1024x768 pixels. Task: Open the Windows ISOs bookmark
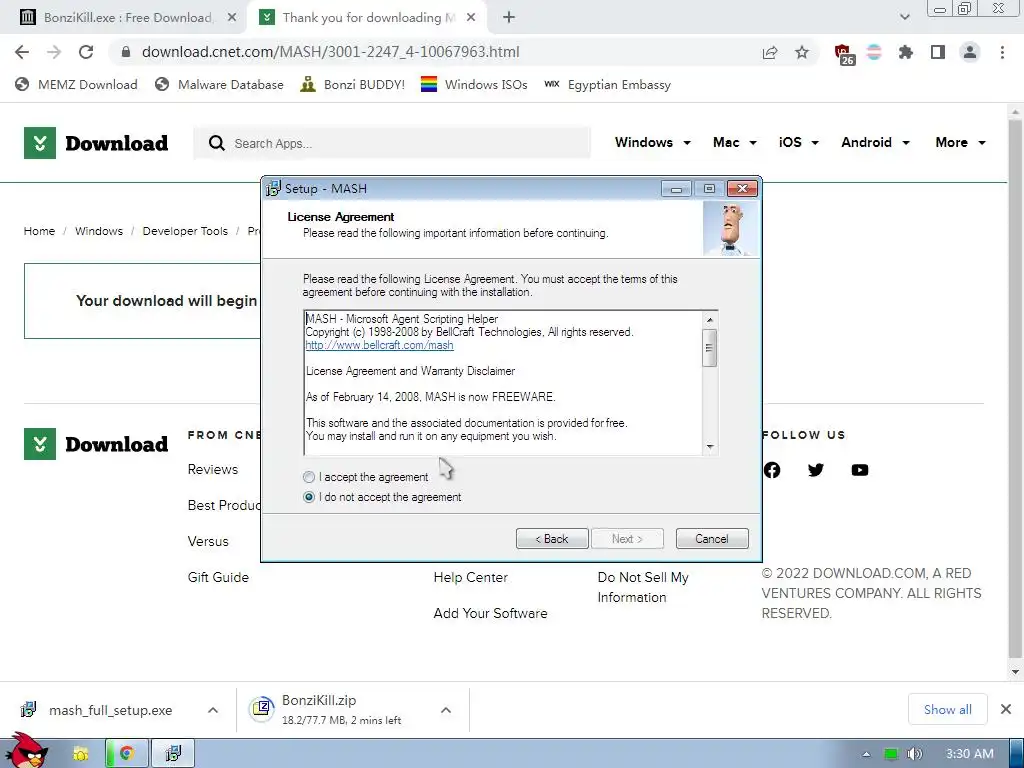coord(474,85)
